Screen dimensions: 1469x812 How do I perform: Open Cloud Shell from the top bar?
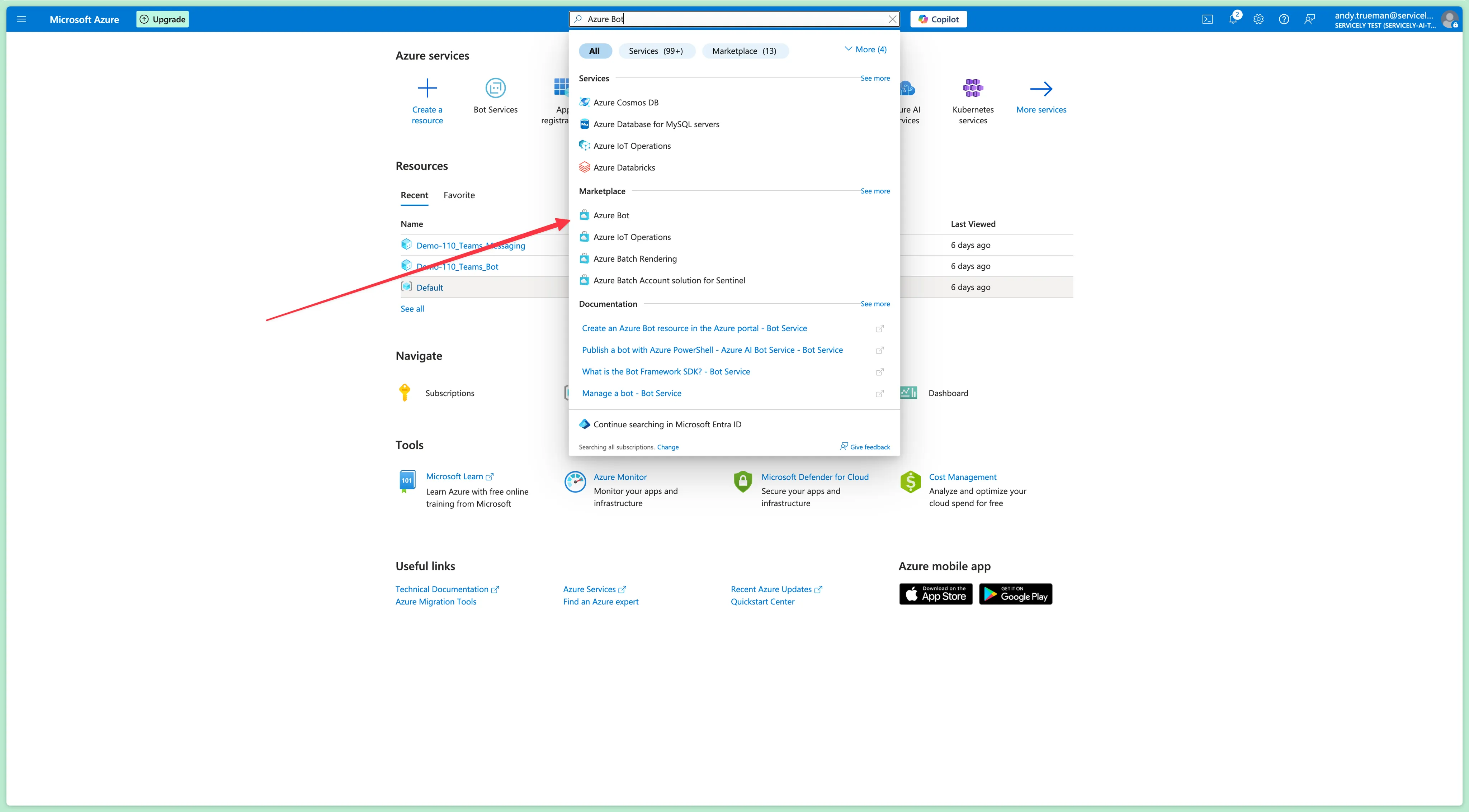click(1207, 19)
